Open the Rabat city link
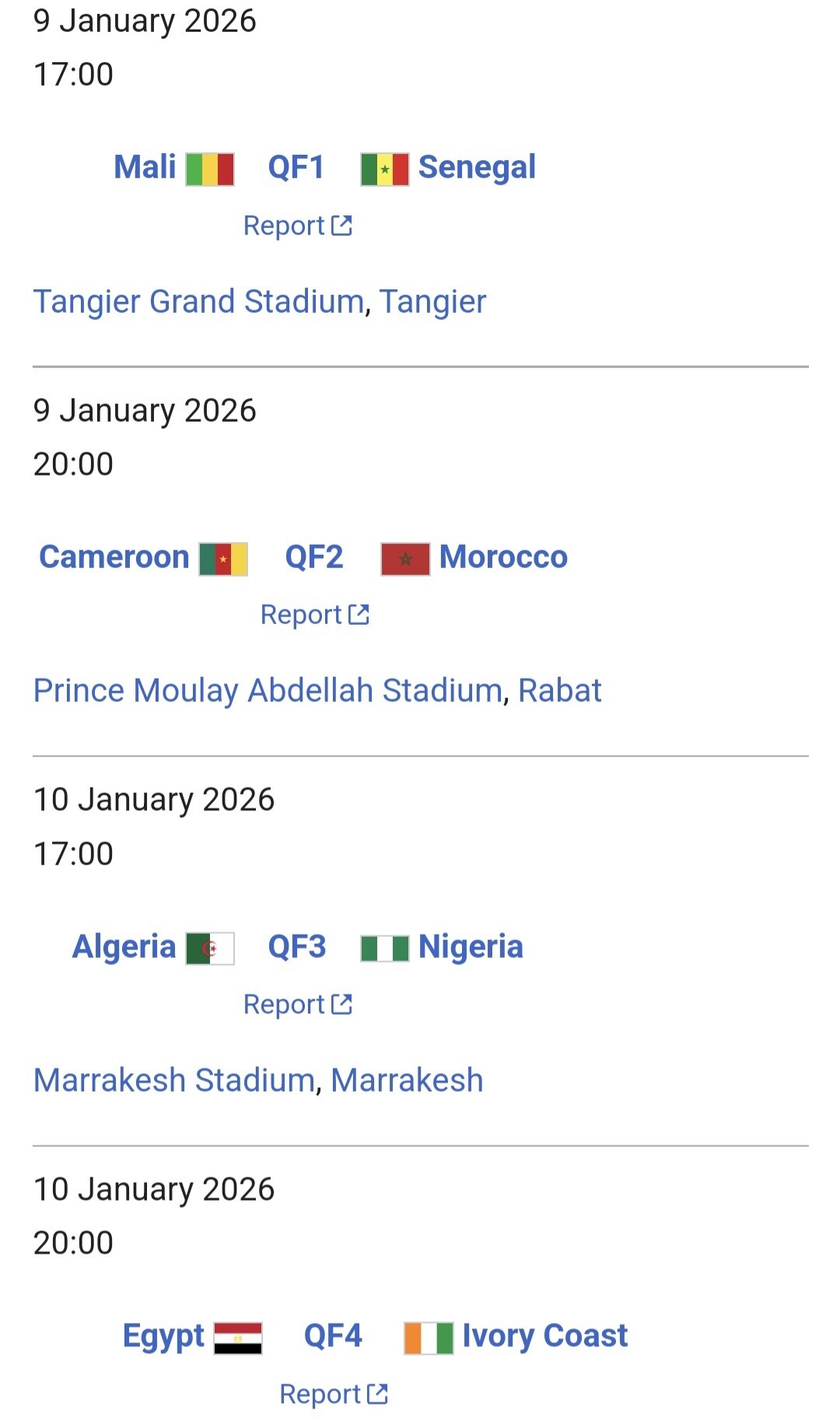840x1417 pixels. tap(559, 690)
